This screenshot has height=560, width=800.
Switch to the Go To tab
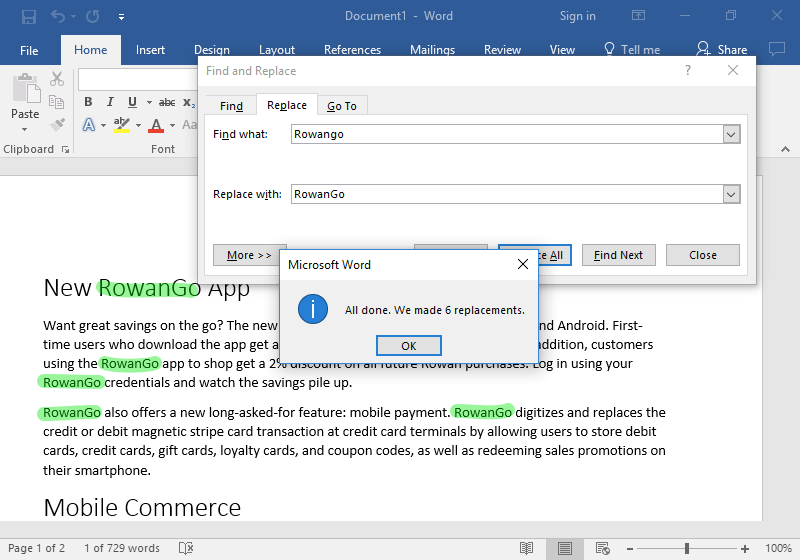coord(342,106)
